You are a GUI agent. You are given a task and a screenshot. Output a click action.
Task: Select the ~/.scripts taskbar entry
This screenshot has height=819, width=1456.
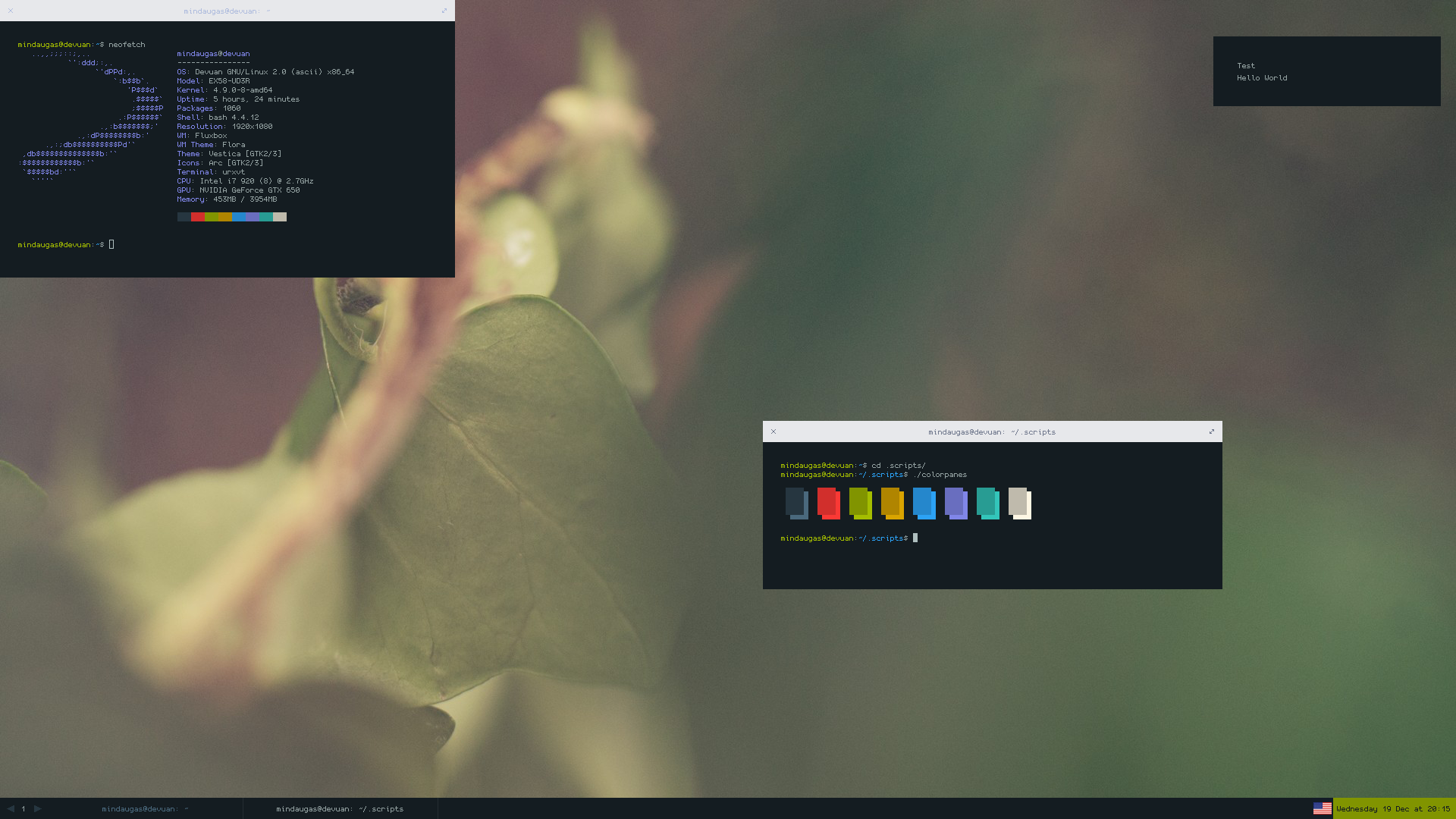(340, 808)
